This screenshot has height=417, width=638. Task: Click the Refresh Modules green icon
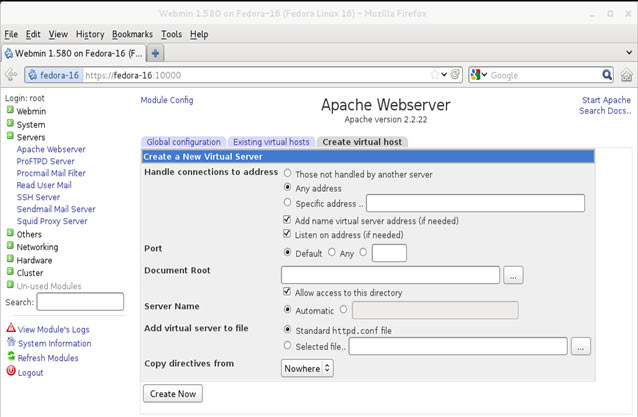pos(11,356)
